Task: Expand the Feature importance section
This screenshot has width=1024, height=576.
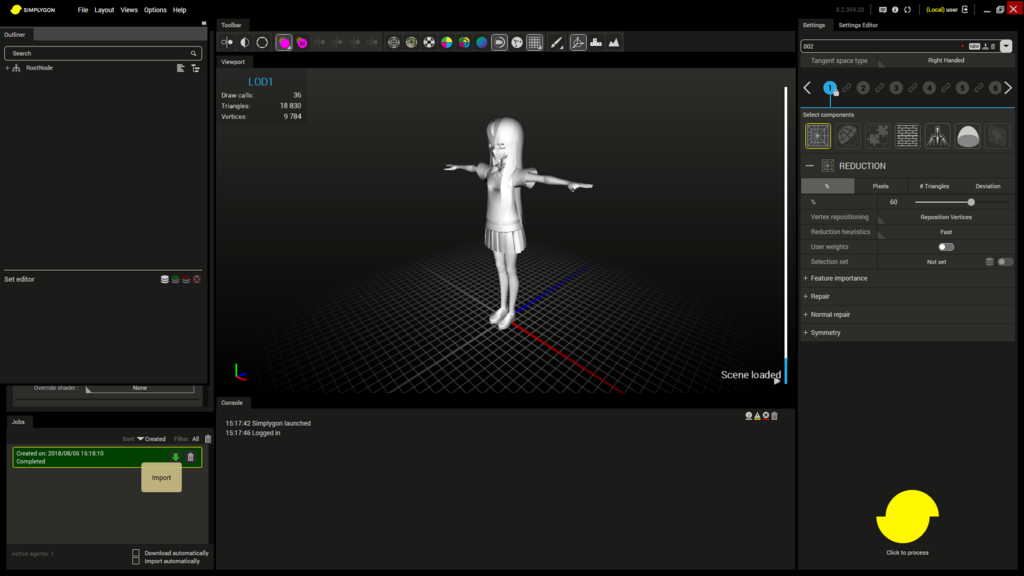Action: click(806, 278)
